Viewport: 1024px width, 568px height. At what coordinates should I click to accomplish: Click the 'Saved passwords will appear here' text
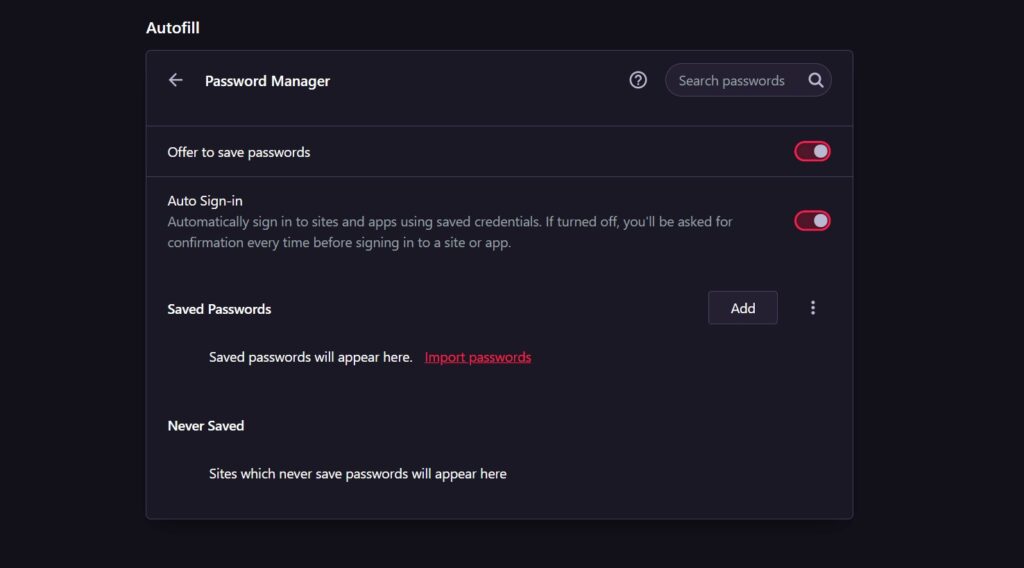[310, 357]
